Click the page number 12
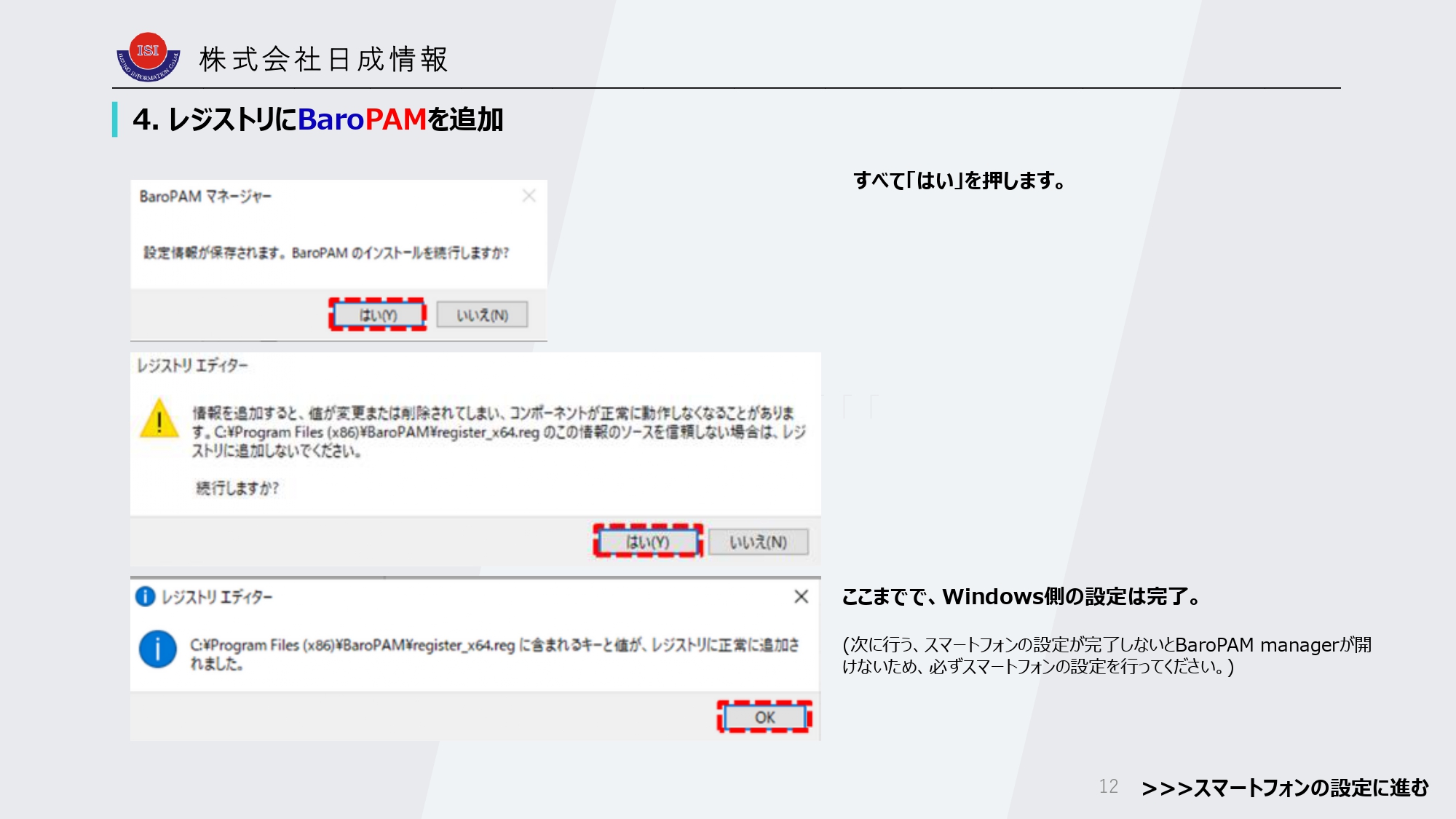Image resolution: width=1456 pixels, height=819 pixels. (x=1108, y=786)
